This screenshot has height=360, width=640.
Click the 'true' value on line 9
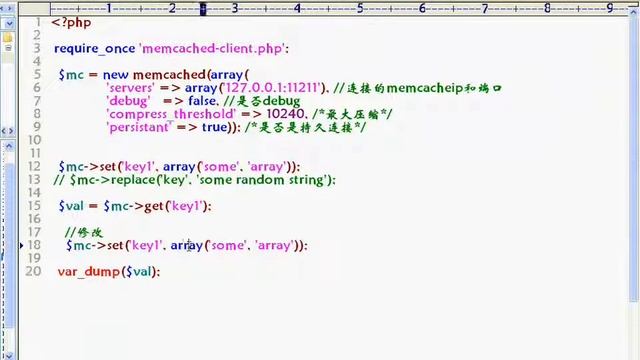pos(214,127)
